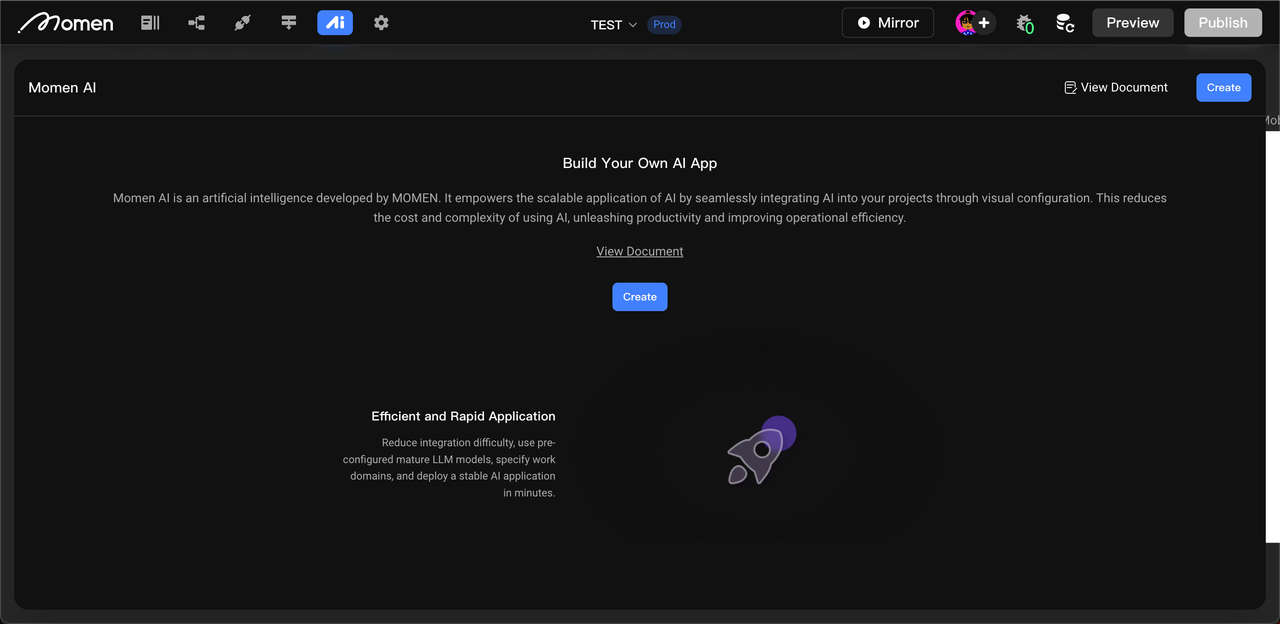This screenshot has height=624, width=1280.
Task: Click the header Create button
Action: pyautogui.click(x=1224, y=87)
